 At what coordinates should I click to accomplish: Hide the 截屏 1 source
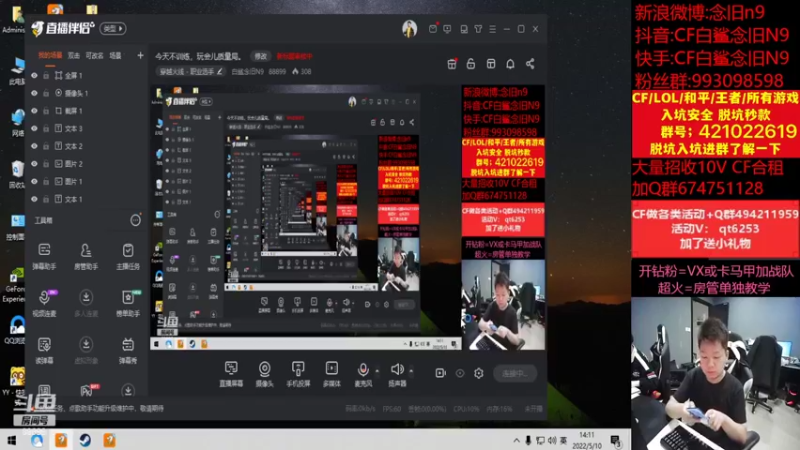pos(34,111)
